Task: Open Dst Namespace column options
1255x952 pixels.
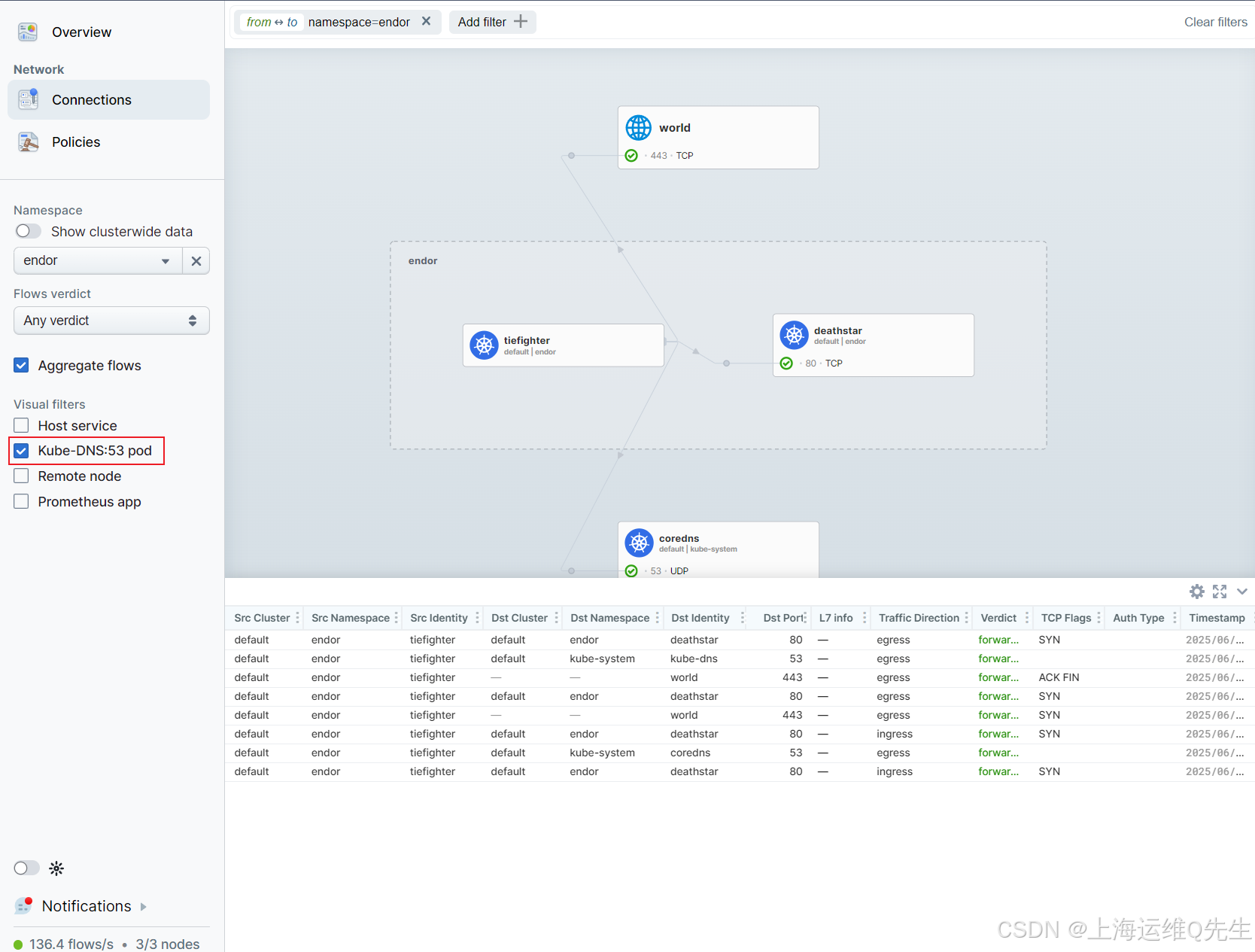Action: [x=657, y=618]
